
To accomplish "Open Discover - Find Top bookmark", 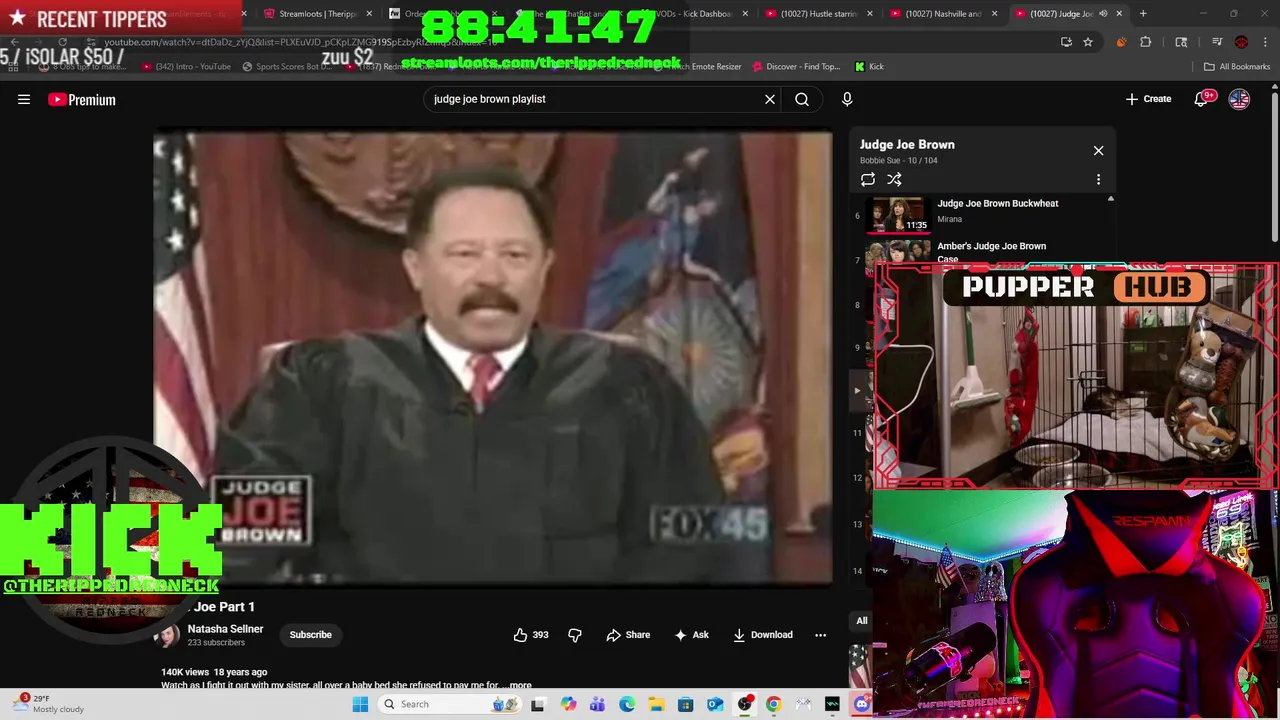I will pos(795,66).
